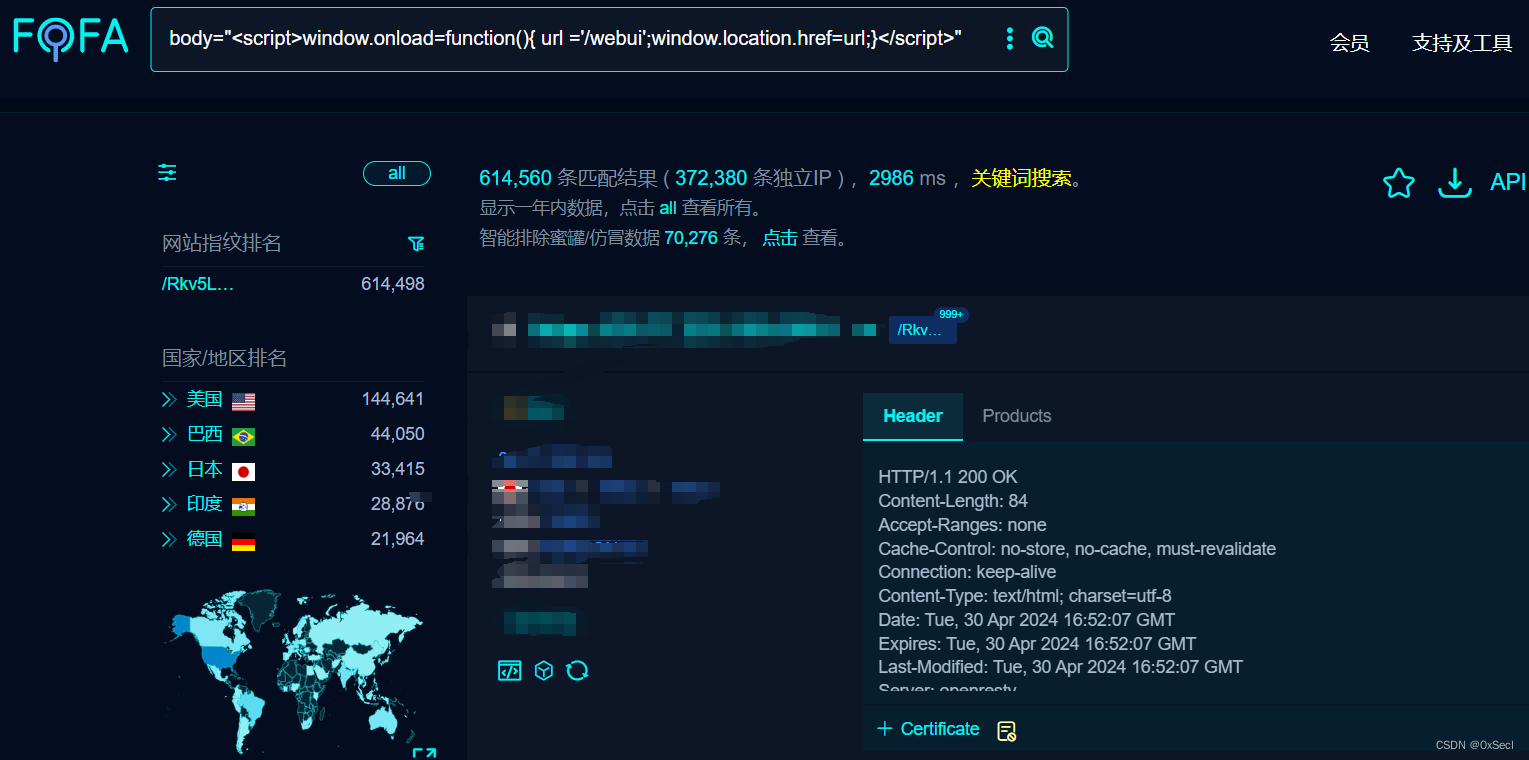This screenshot has width=1529, height=760.
Task: Click the search magnifier icon
Action: (x=1042, y=39)
